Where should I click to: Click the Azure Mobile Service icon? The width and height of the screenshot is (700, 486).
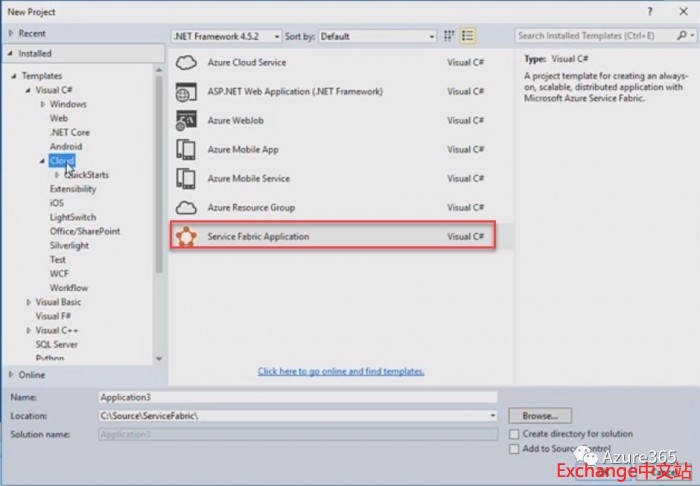coord(186,179)
